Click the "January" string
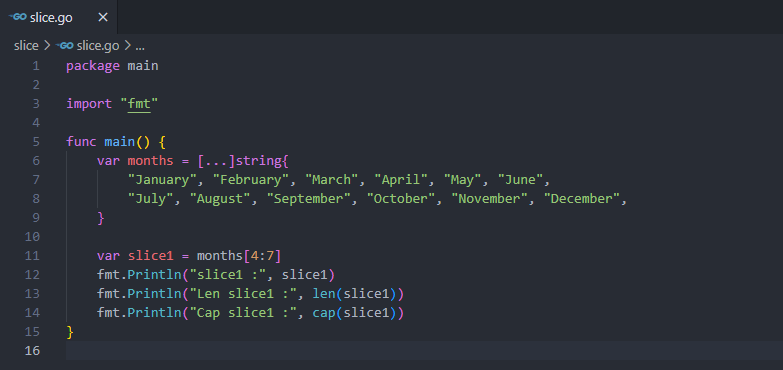This screenshot has height=370, width=783. [x=162, y=180]
